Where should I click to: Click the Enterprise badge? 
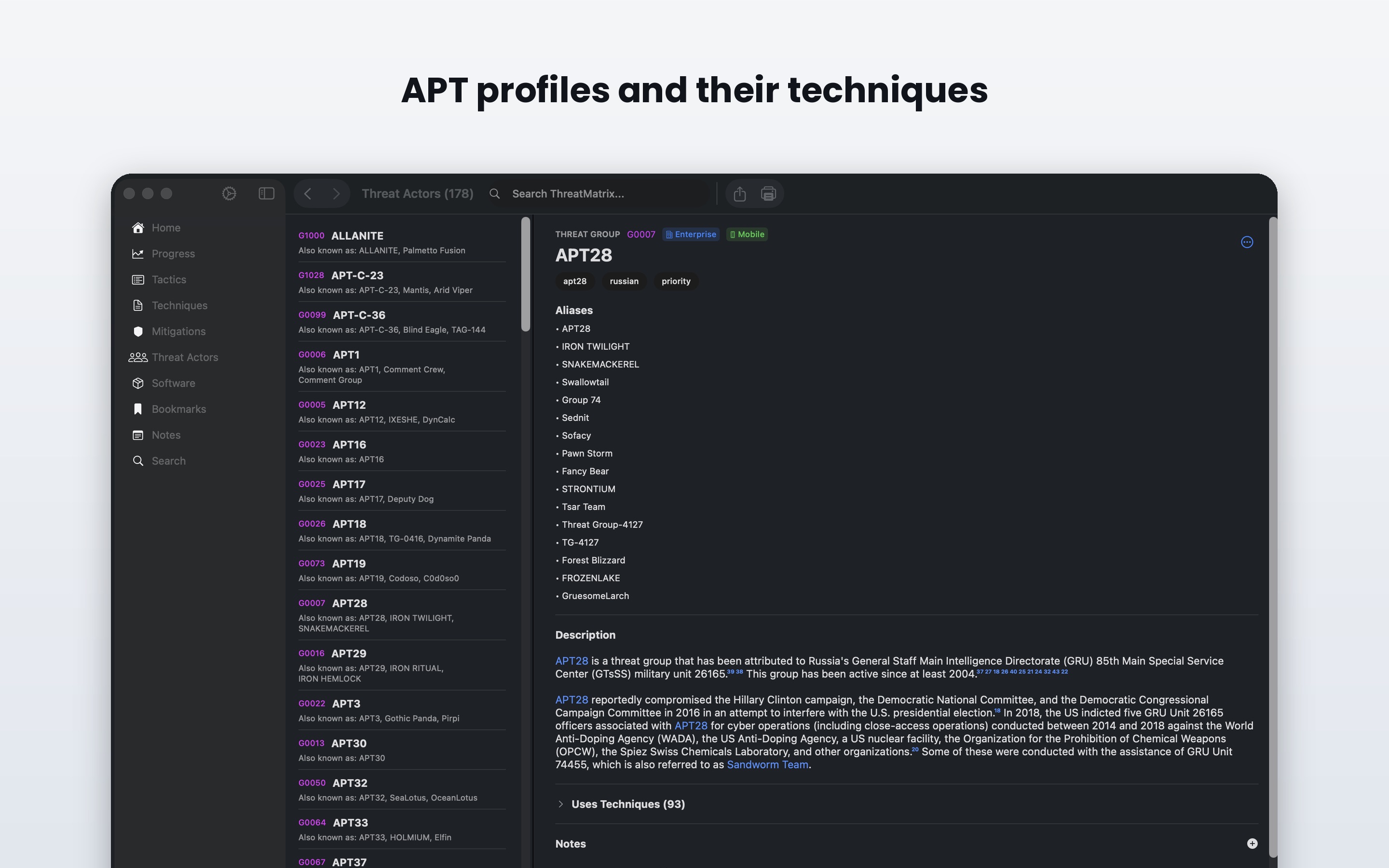point(691,234)
